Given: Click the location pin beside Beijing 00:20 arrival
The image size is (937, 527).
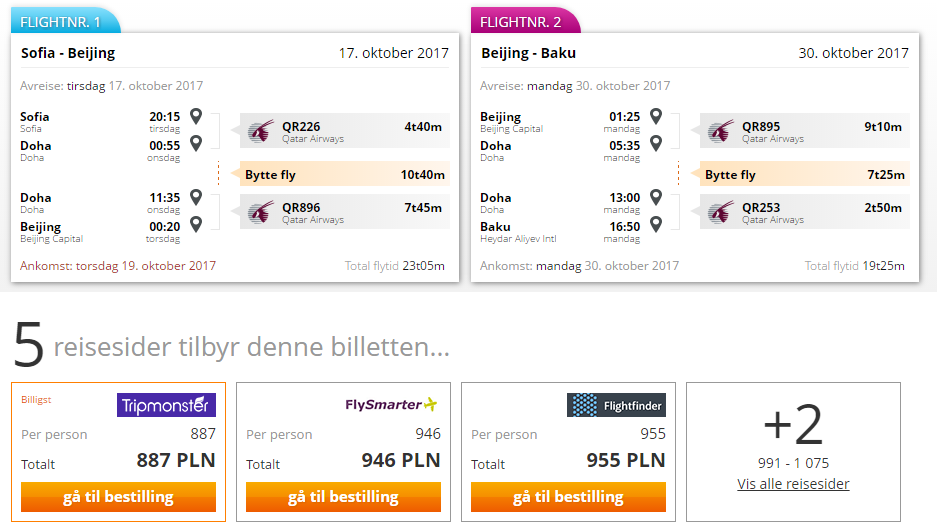Looking at the screenshot, I should coord(196,224).
